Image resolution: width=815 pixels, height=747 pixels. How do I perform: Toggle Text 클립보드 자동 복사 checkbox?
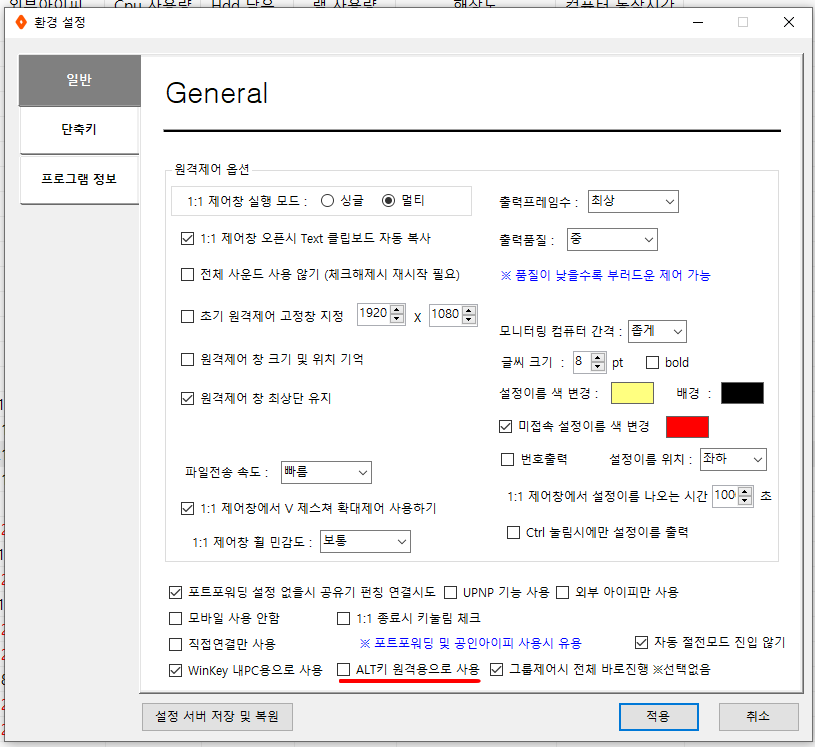pyautogui.click(x=187, y=239)
